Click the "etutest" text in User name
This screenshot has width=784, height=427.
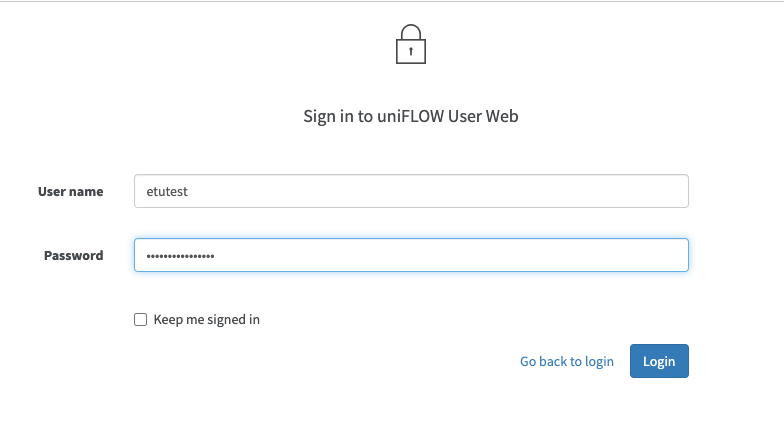click(x=167, y=191)
